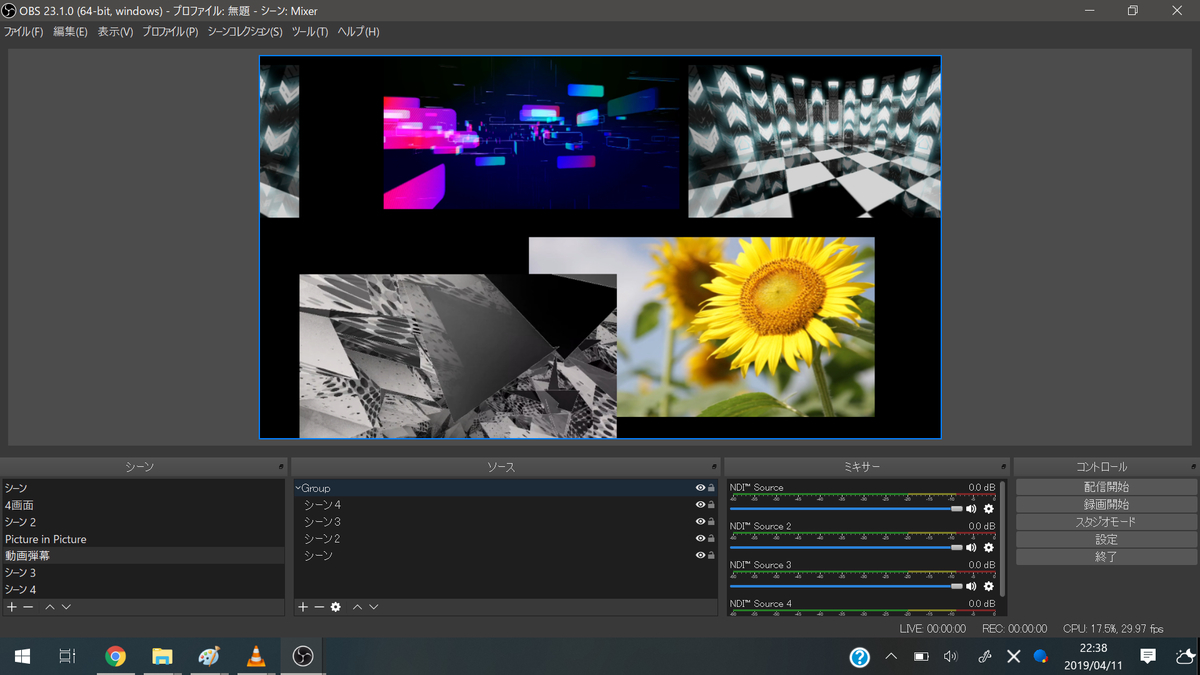Screen dimensions: 1200x675
Task: Open プロファイル(P) menu
Action: tap(170, 32)
